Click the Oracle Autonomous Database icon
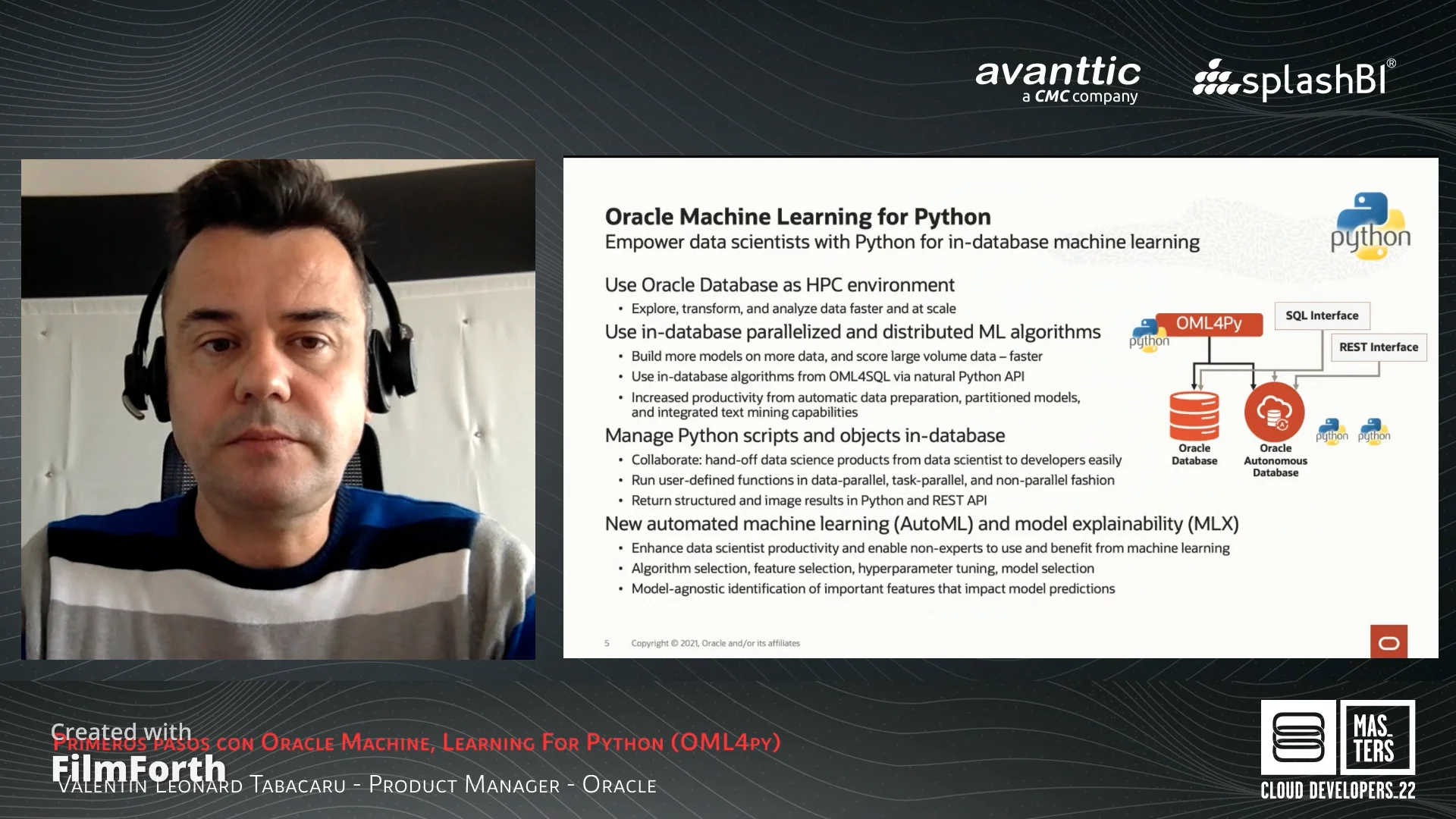This screenshot has width=1456, height=819. pyautogui.click(x=1273, y=413)
